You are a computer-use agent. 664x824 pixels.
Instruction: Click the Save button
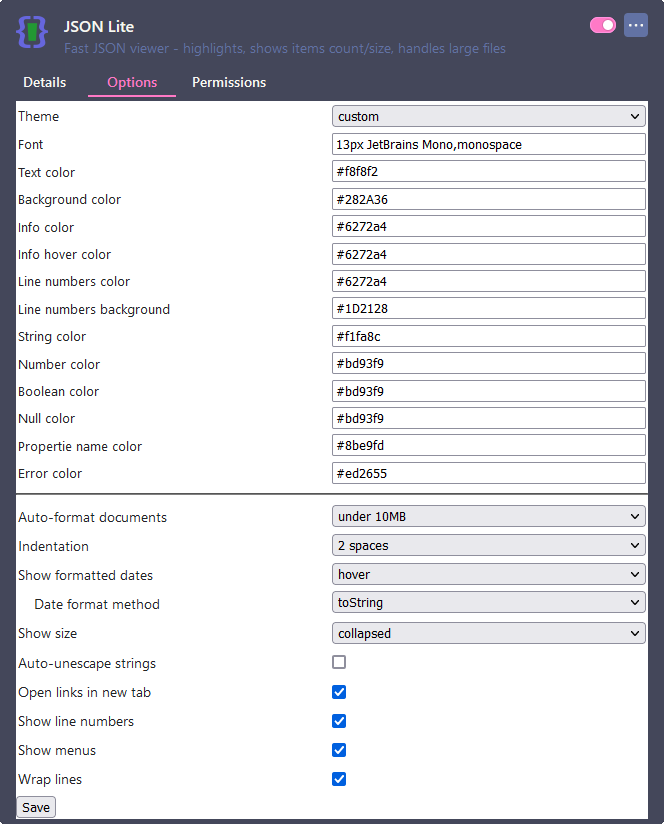tap(36, 807)
